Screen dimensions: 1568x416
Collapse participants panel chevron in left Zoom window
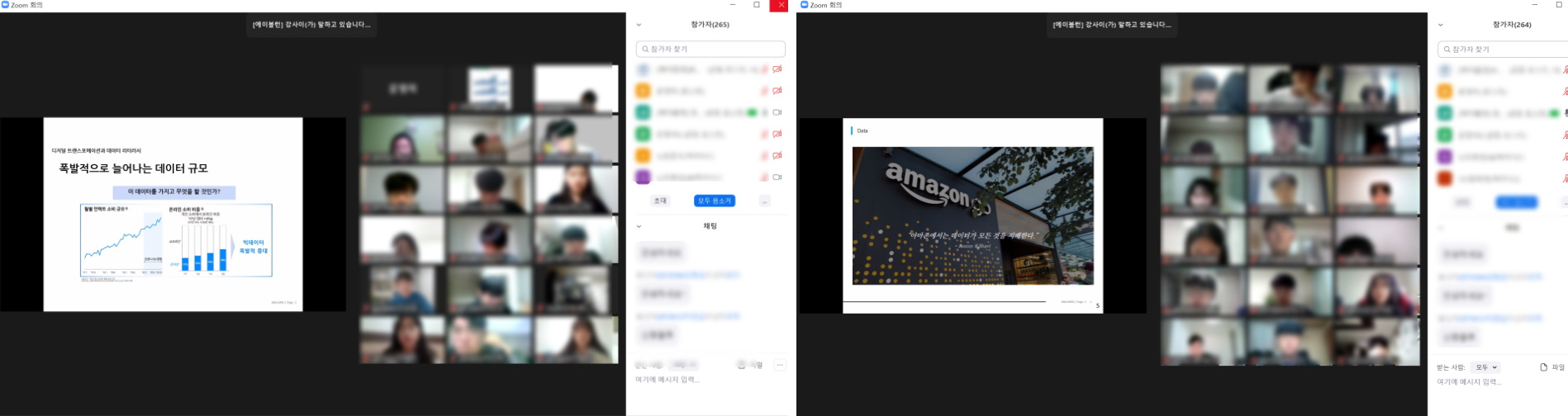click(x=639, y=25)
